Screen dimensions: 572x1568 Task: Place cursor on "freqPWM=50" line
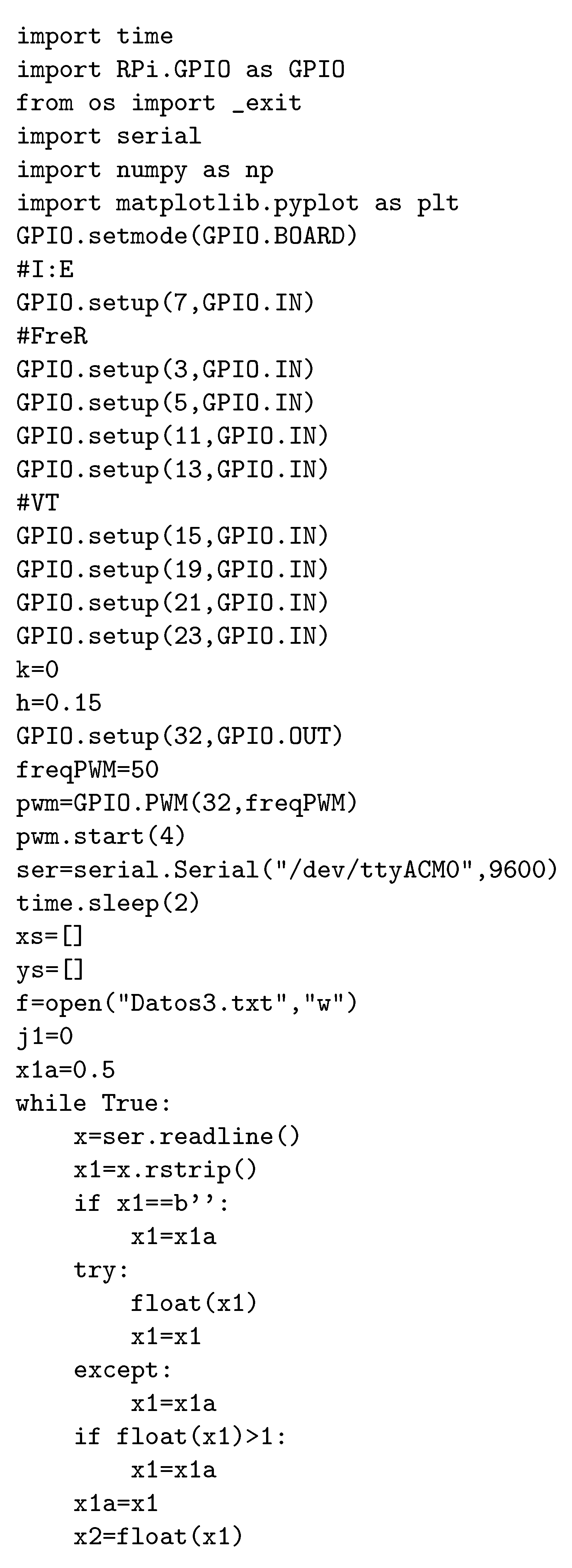click(87, 770)
